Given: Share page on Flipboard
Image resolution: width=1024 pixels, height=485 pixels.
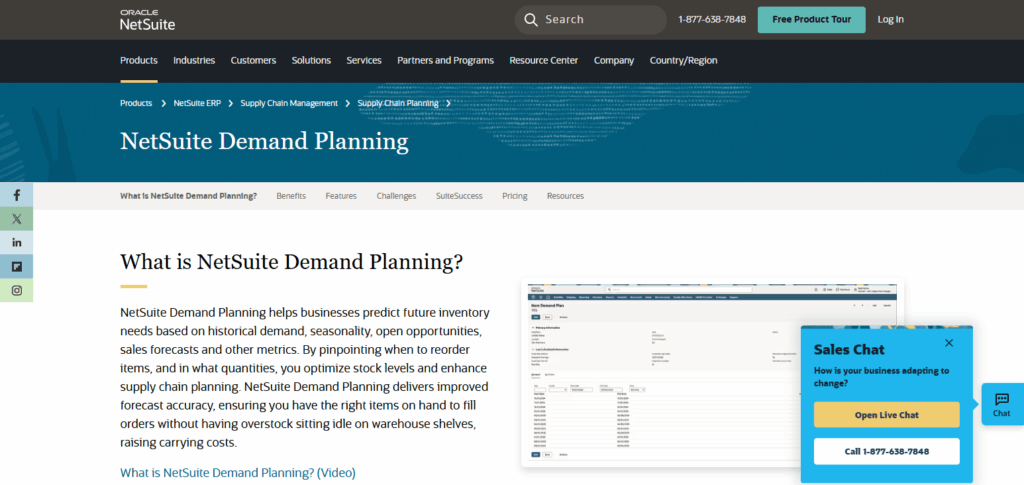Looking at the screenshot, I should (x=16, y=266).
